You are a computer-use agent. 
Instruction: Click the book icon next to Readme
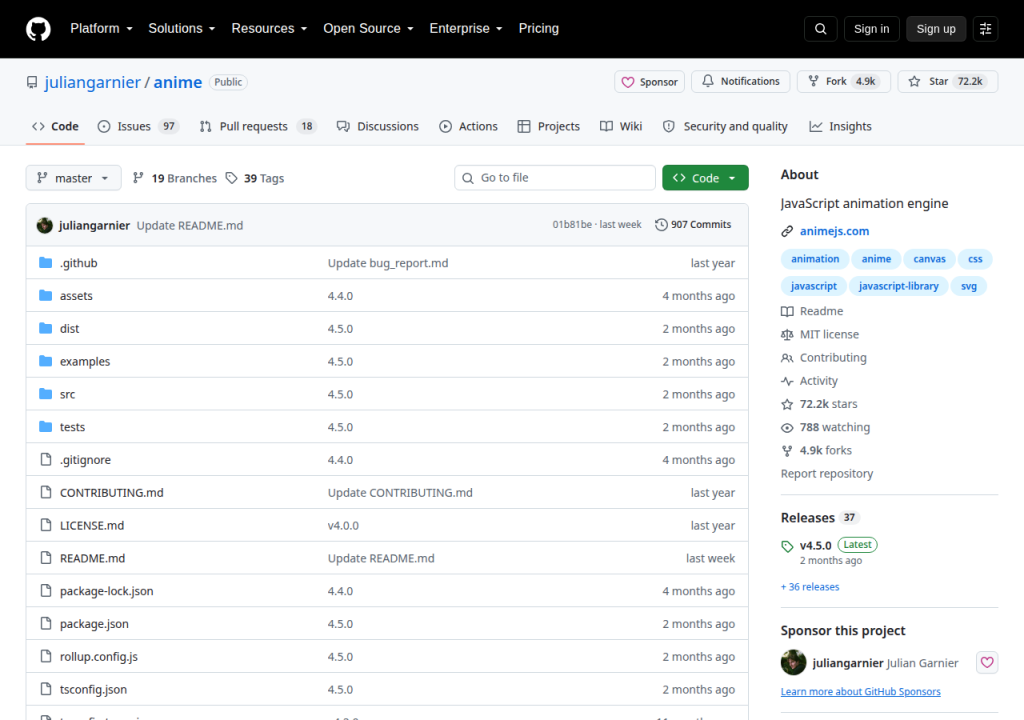click(787, 312)
